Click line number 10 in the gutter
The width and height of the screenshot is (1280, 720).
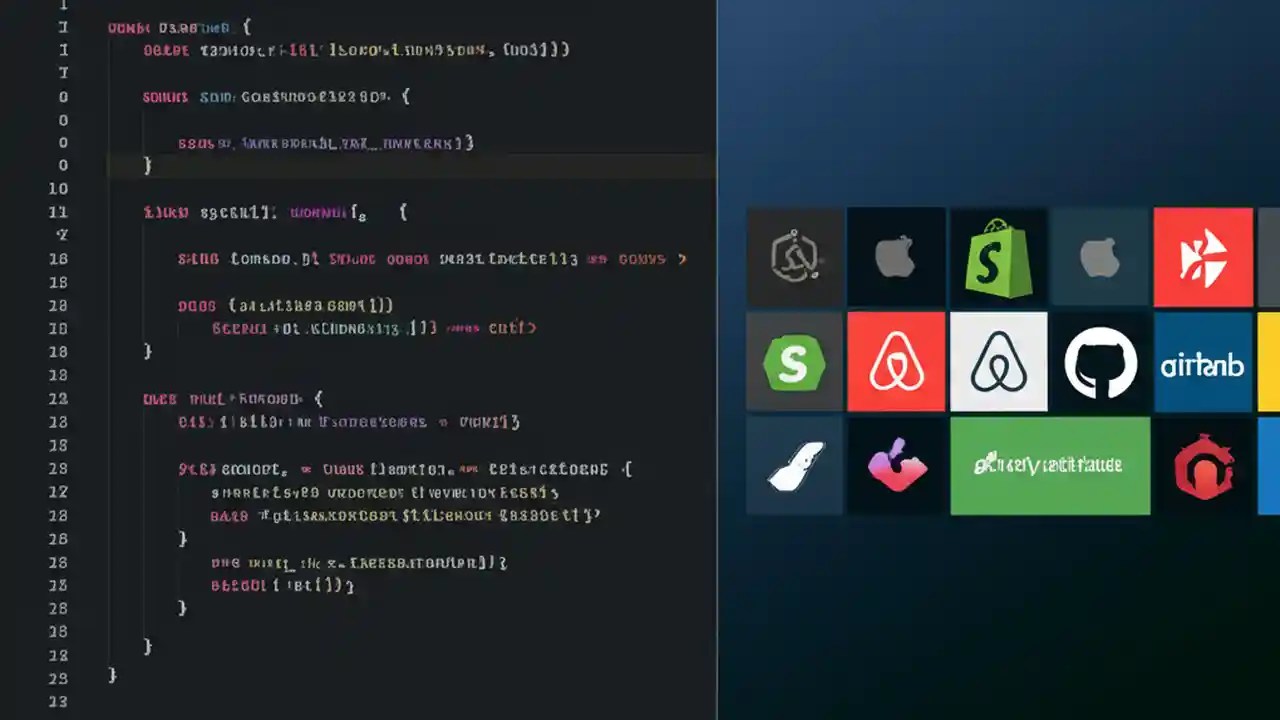click(58, 188)
